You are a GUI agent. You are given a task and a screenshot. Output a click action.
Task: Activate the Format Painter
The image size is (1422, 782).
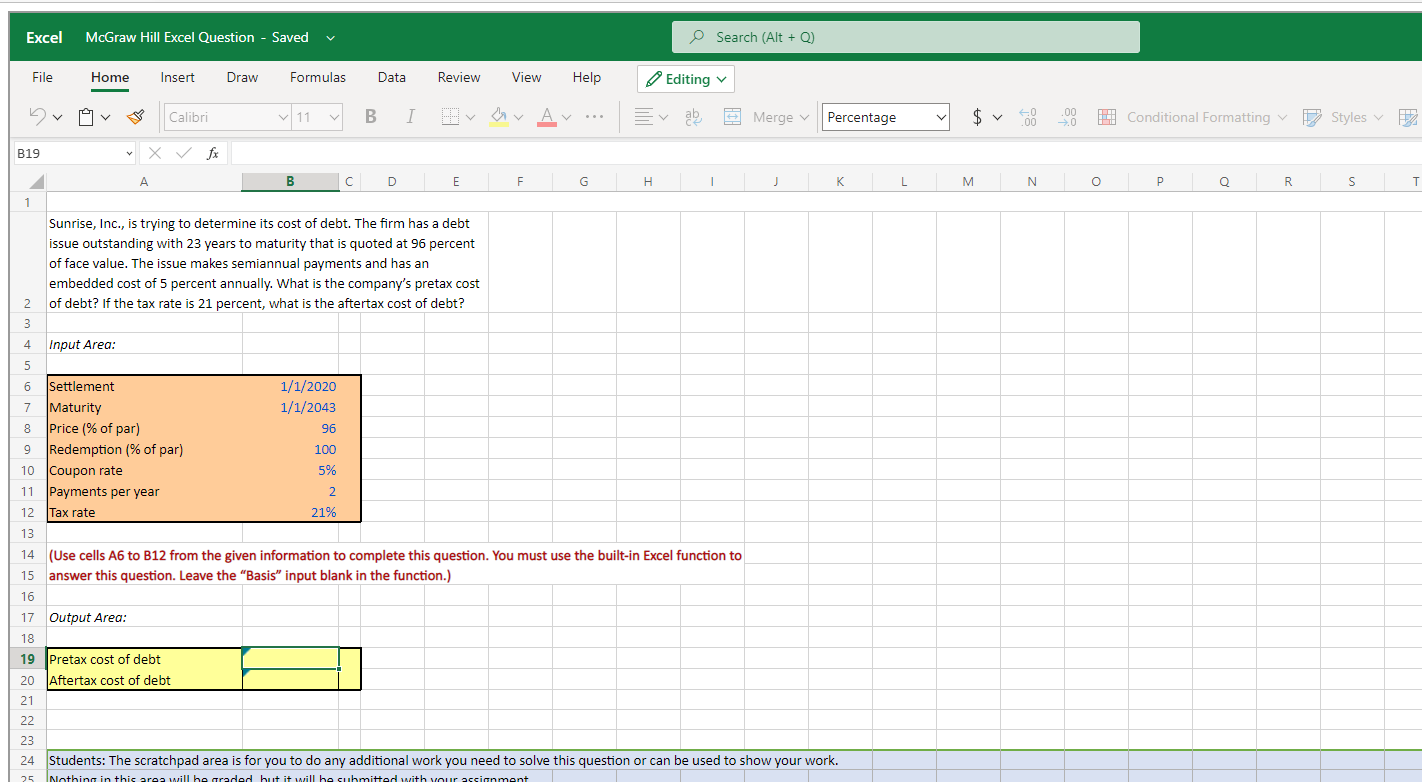(135, 116)
